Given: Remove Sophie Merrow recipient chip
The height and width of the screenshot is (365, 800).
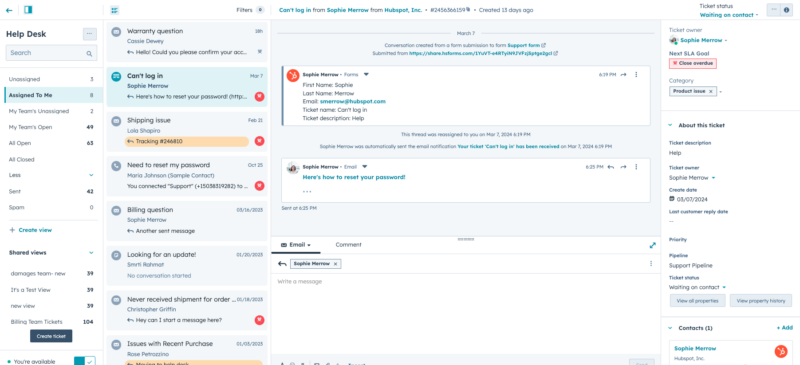Looking at the screenshot, I should pyautogui.click(x=335, y=264).
